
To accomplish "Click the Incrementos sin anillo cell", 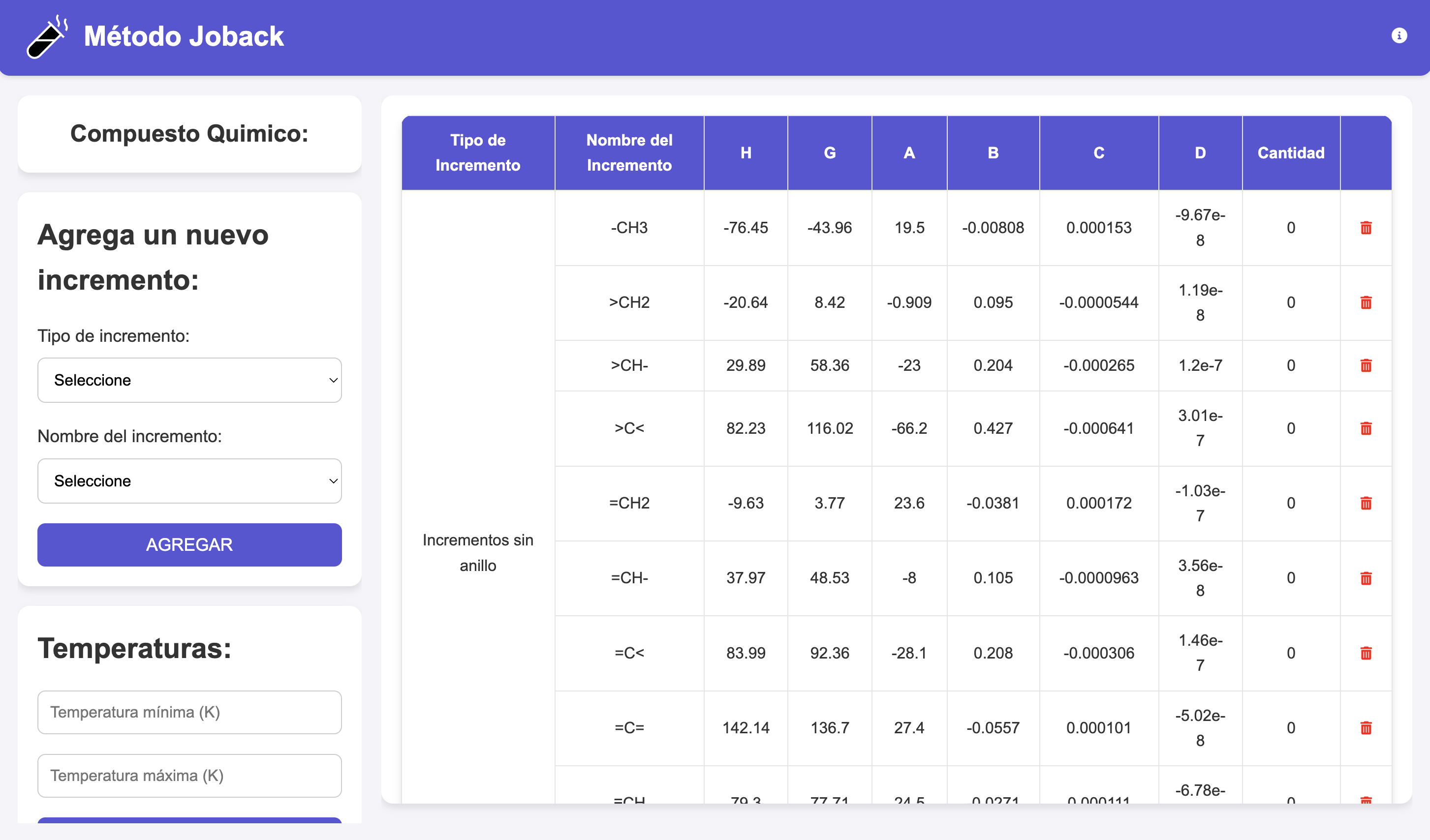I will pyautogui.click(x=478, y=553).
